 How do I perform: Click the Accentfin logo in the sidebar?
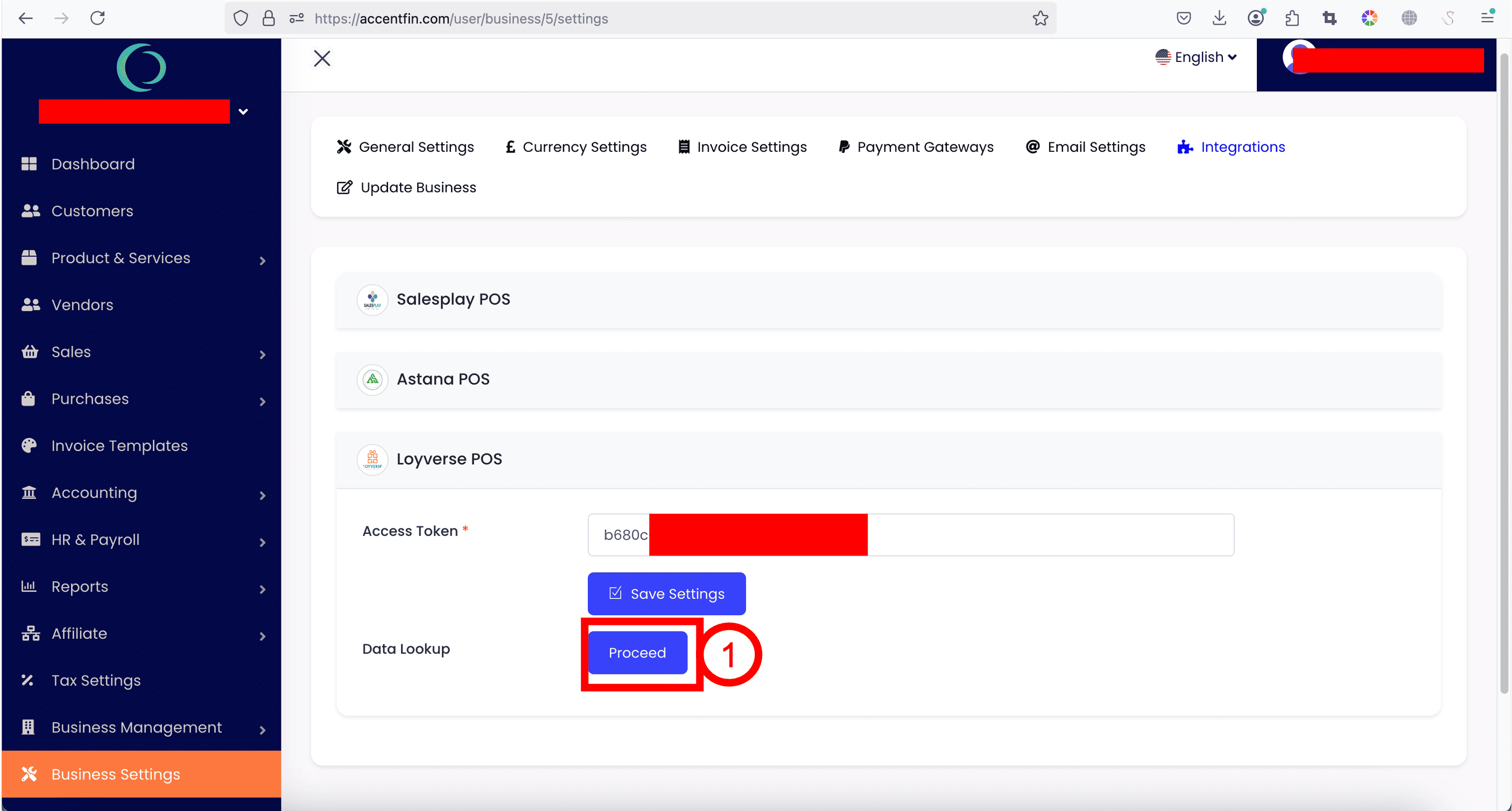point(141,67)
